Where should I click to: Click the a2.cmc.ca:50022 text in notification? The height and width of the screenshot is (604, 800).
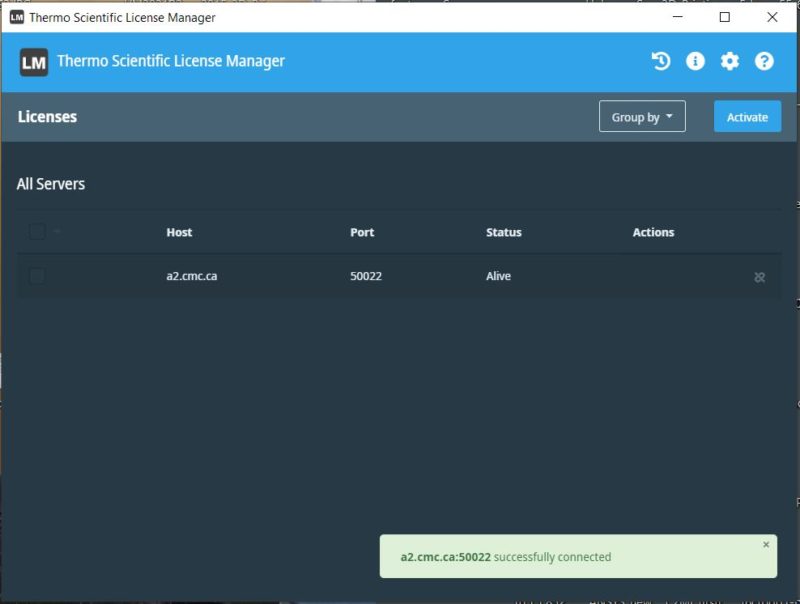pyautogui.click(x=445, y=557)
